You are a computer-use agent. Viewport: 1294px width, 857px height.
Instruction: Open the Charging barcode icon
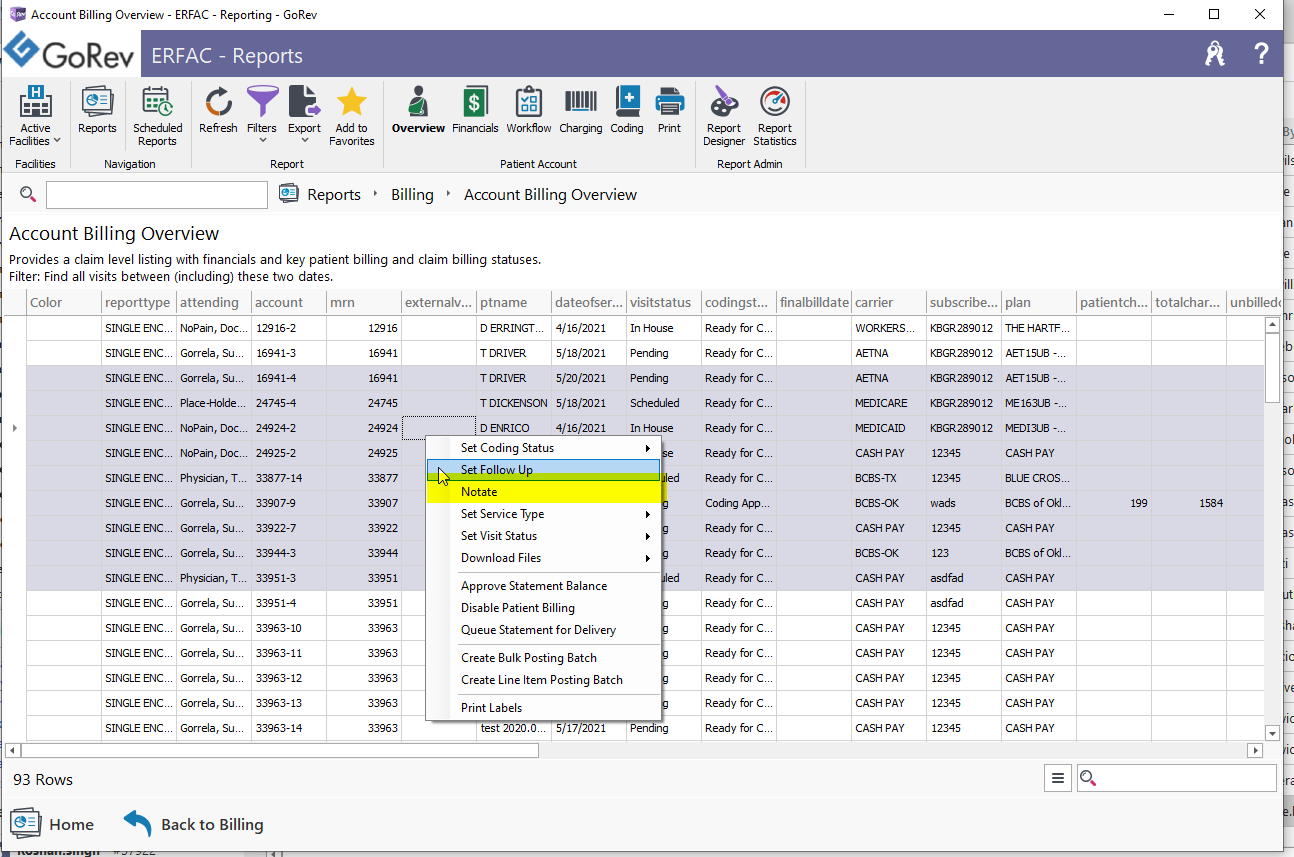click(580, 110)
